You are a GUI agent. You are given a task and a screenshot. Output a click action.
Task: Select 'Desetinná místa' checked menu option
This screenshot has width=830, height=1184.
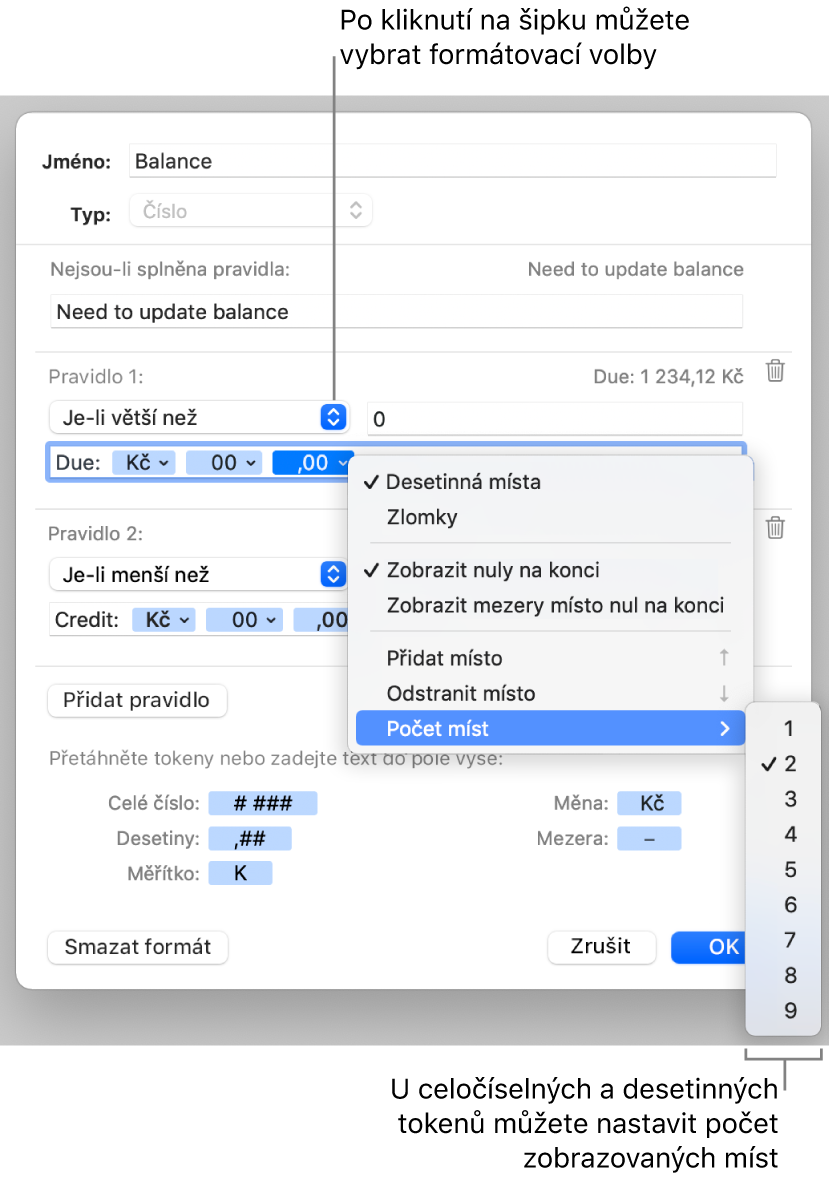coord(463,482)
